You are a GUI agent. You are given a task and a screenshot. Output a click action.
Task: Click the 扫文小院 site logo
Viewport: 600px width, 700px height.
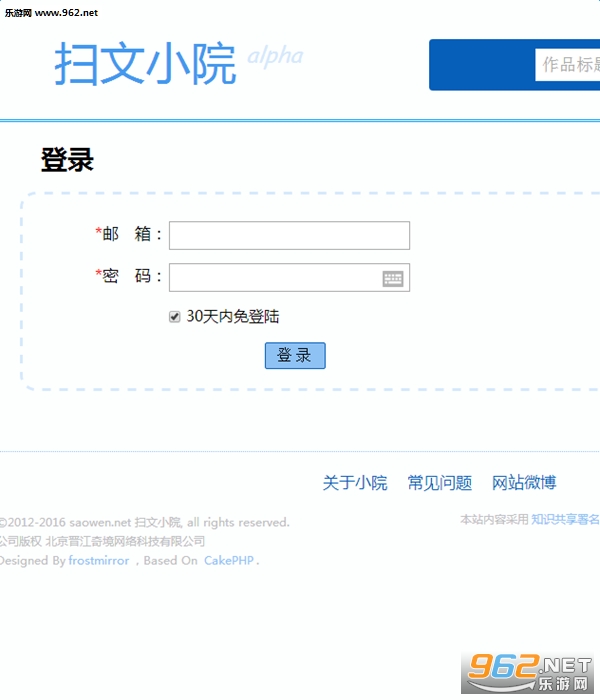pyautogui.click(x=145, y=64)
